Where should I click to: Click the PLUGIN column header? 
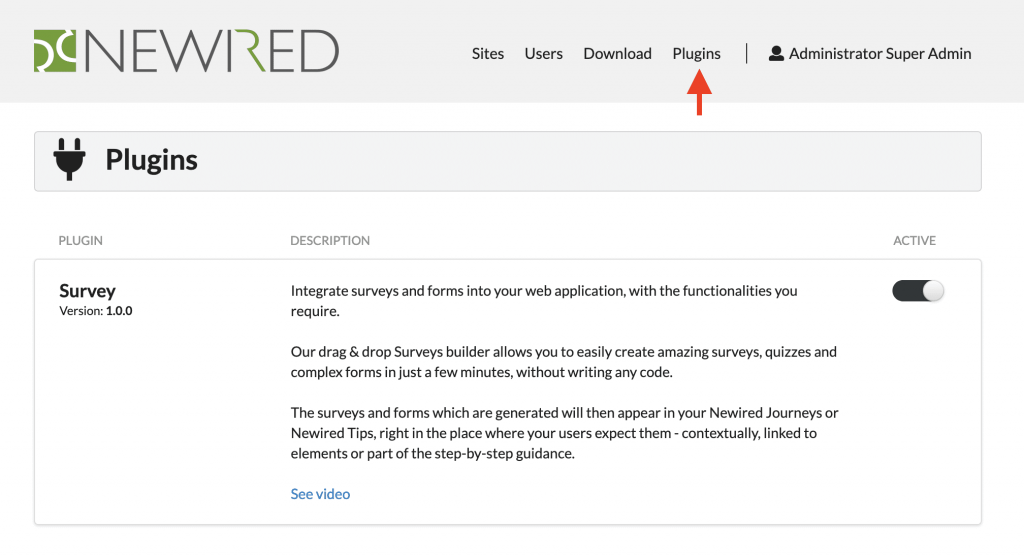tap(80, 240)
